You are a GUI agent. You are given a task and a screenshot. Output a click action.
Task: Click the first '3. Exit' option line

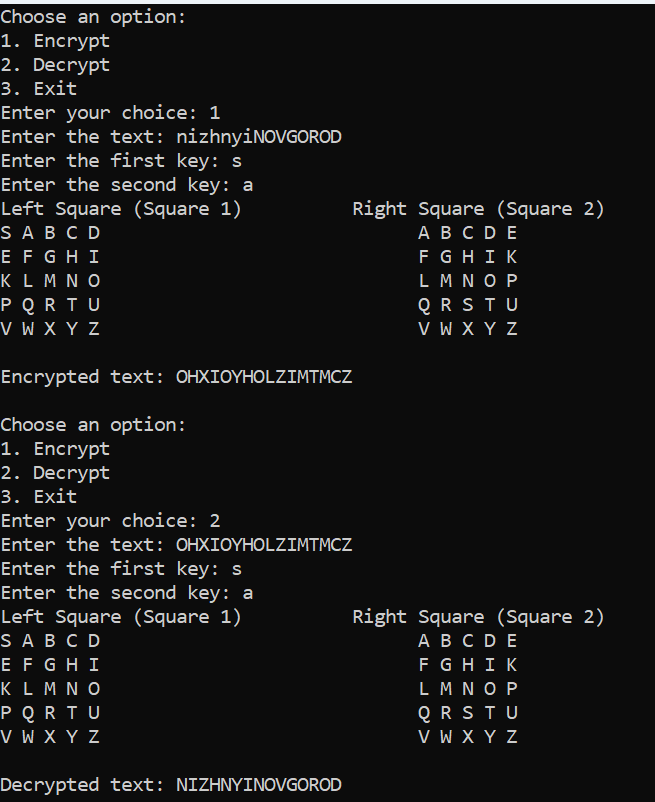[38, 89]
